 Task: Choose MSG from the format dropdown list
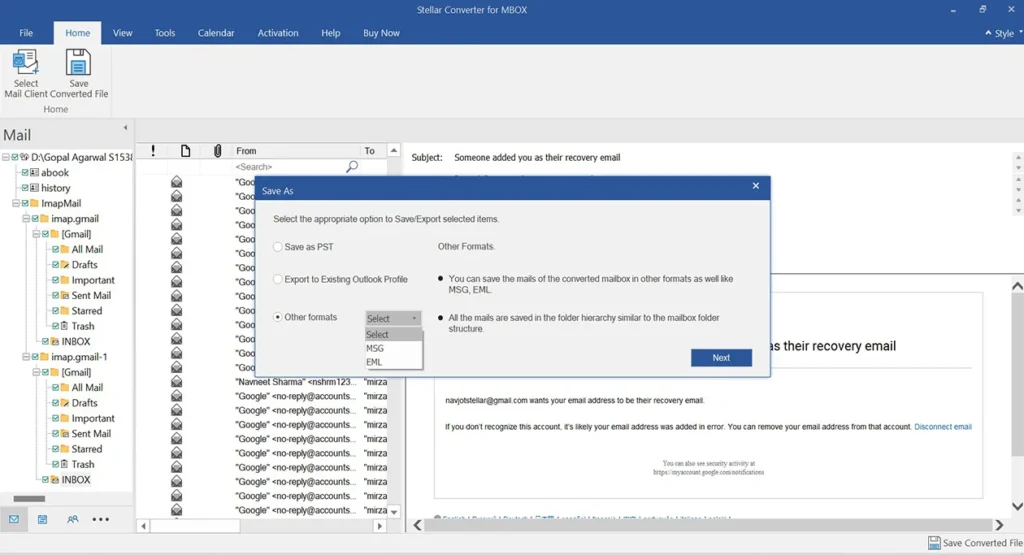(394, 348)
